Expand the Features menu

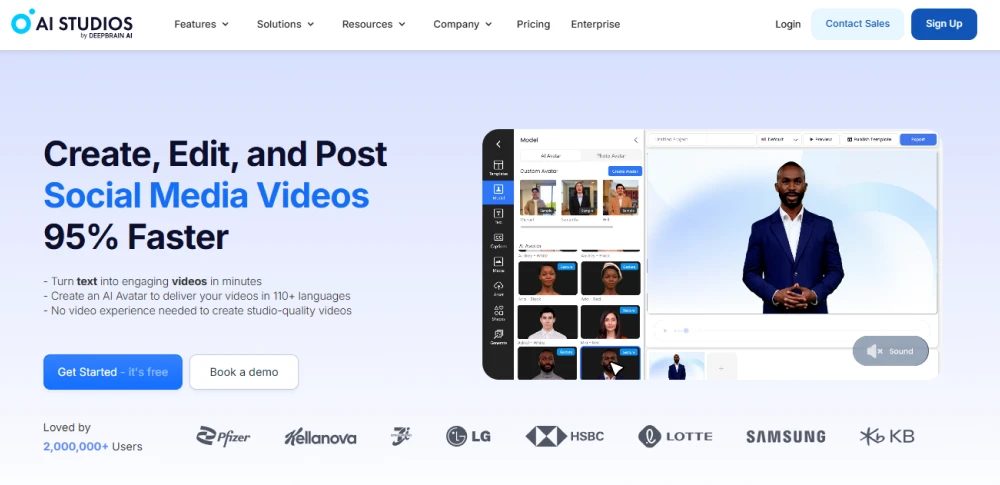tap(202, 24)
